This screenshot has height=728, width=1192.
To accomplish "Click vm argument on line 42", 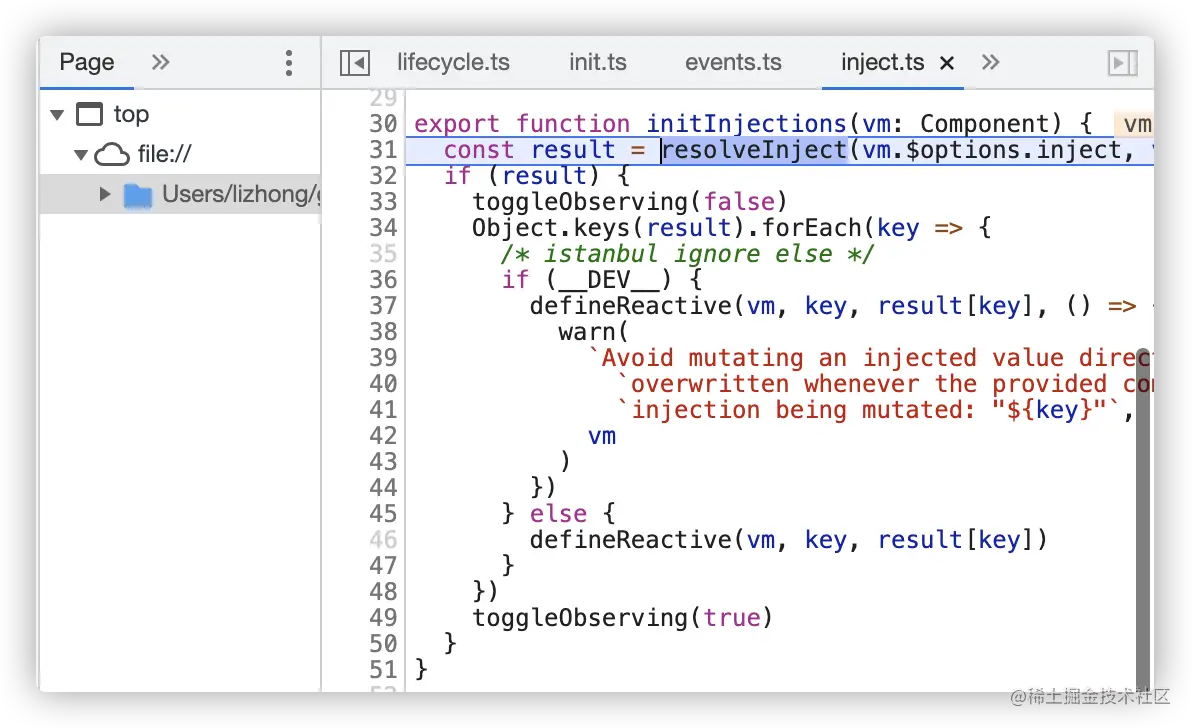I will pos(601,435).
